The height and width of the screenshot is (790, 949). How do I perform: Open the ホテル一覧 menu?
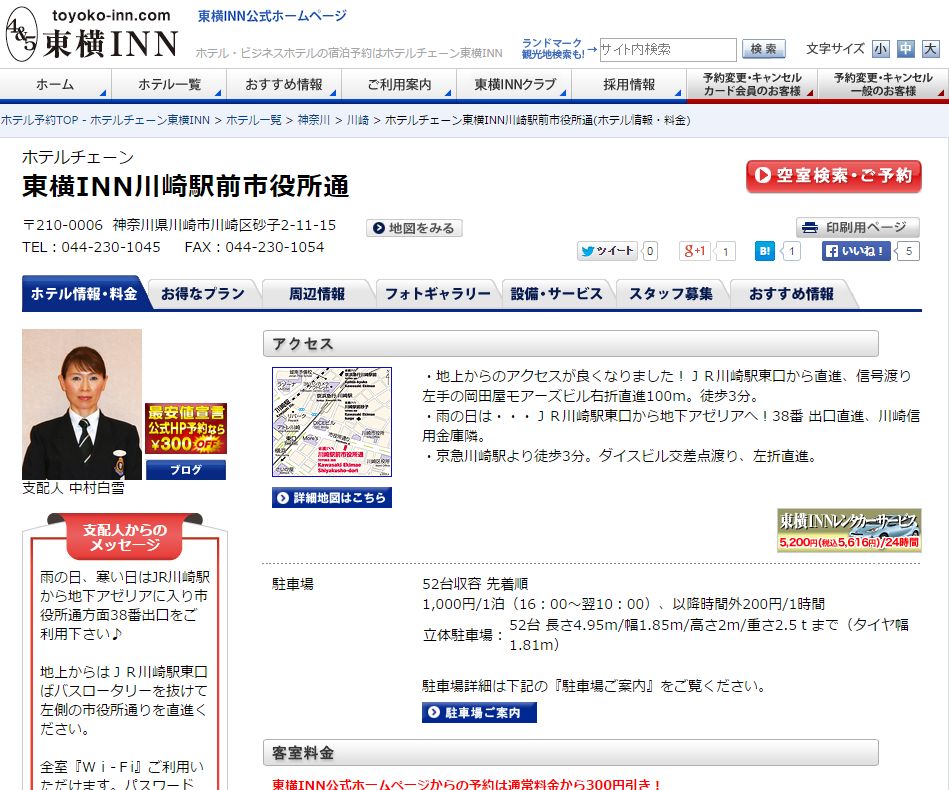pos(169,84)
